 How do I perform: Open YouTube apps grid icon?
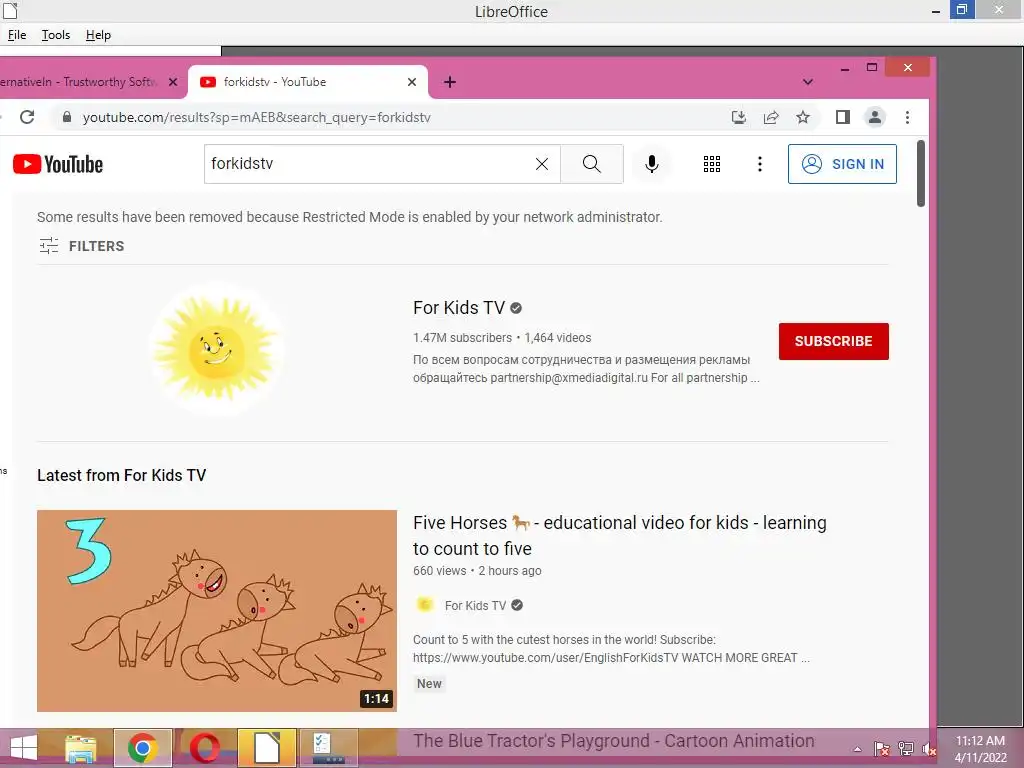pos(712,164)
